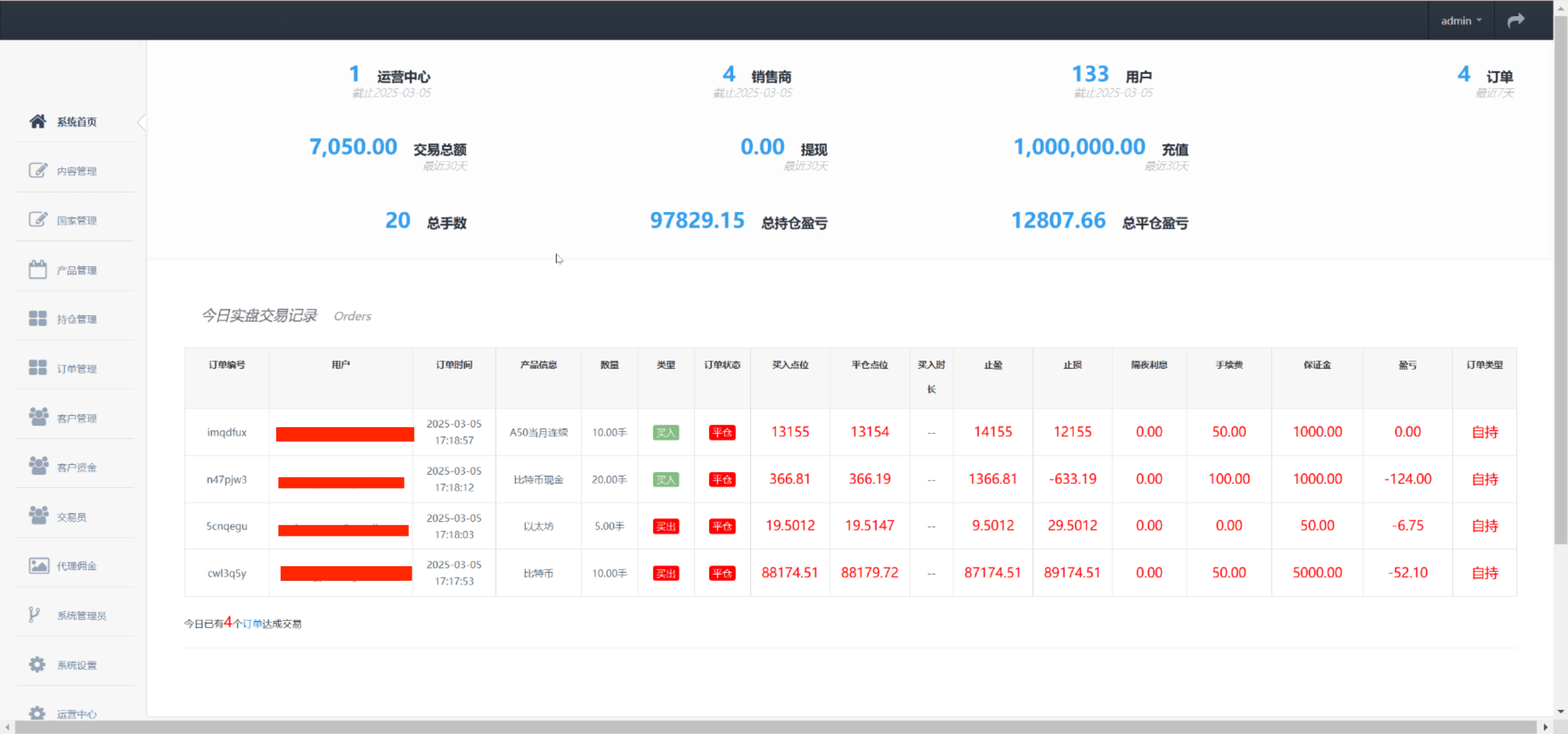The image size is (1568, 734).
Task: Click the grid icon beside 持仓管理
Action: [x=37, y=318]
